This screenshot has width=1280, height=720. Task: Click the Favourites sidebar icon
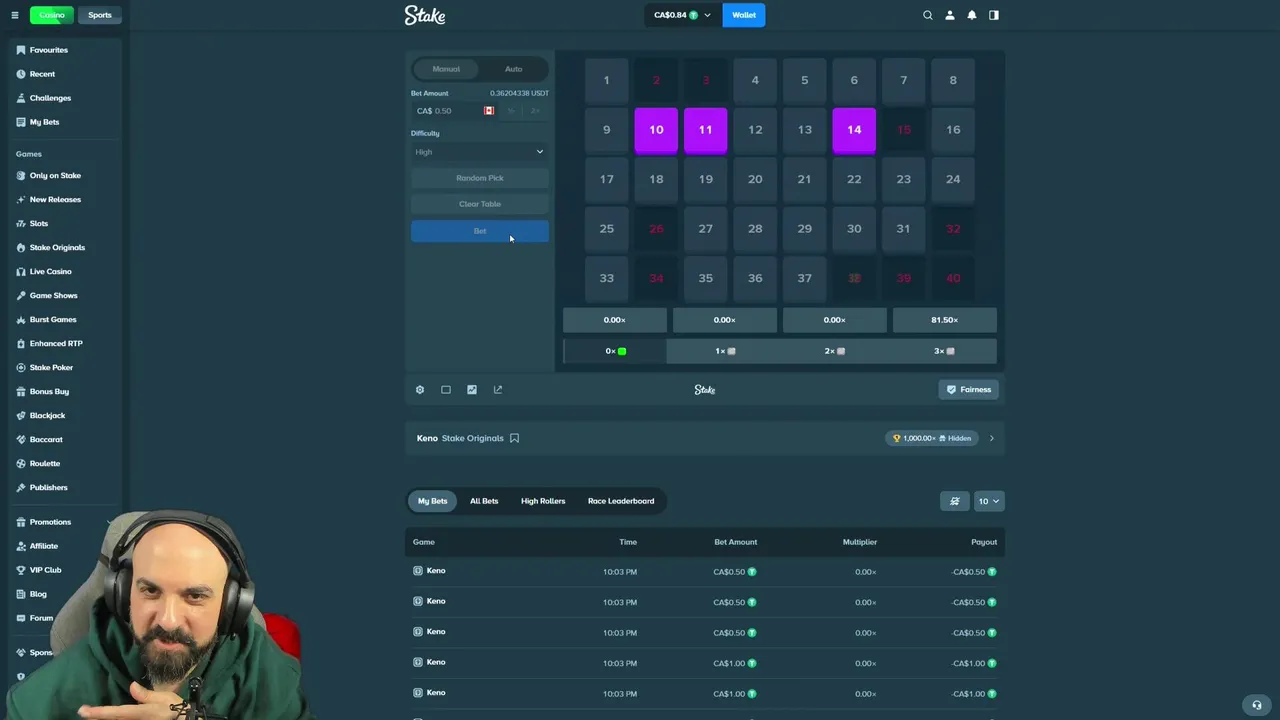click(x=21, y=50)
